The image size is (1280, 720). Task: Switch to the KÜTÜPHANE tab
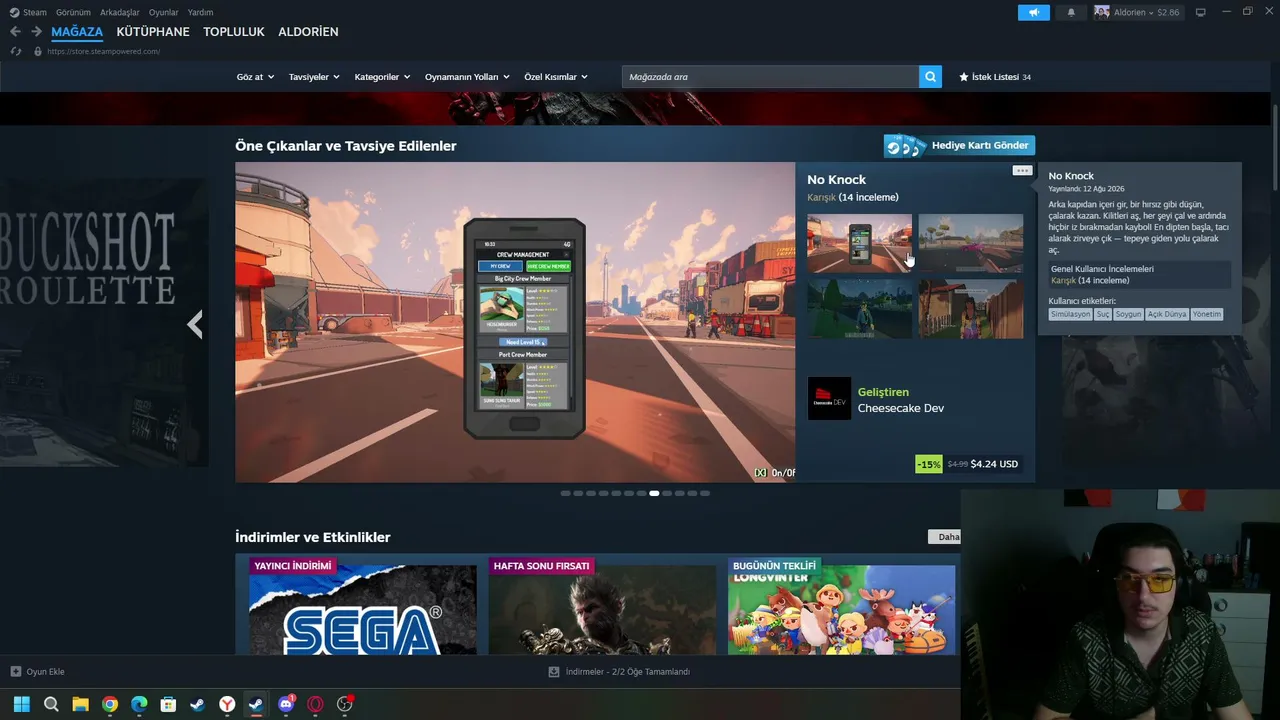[x=153, y=32]
